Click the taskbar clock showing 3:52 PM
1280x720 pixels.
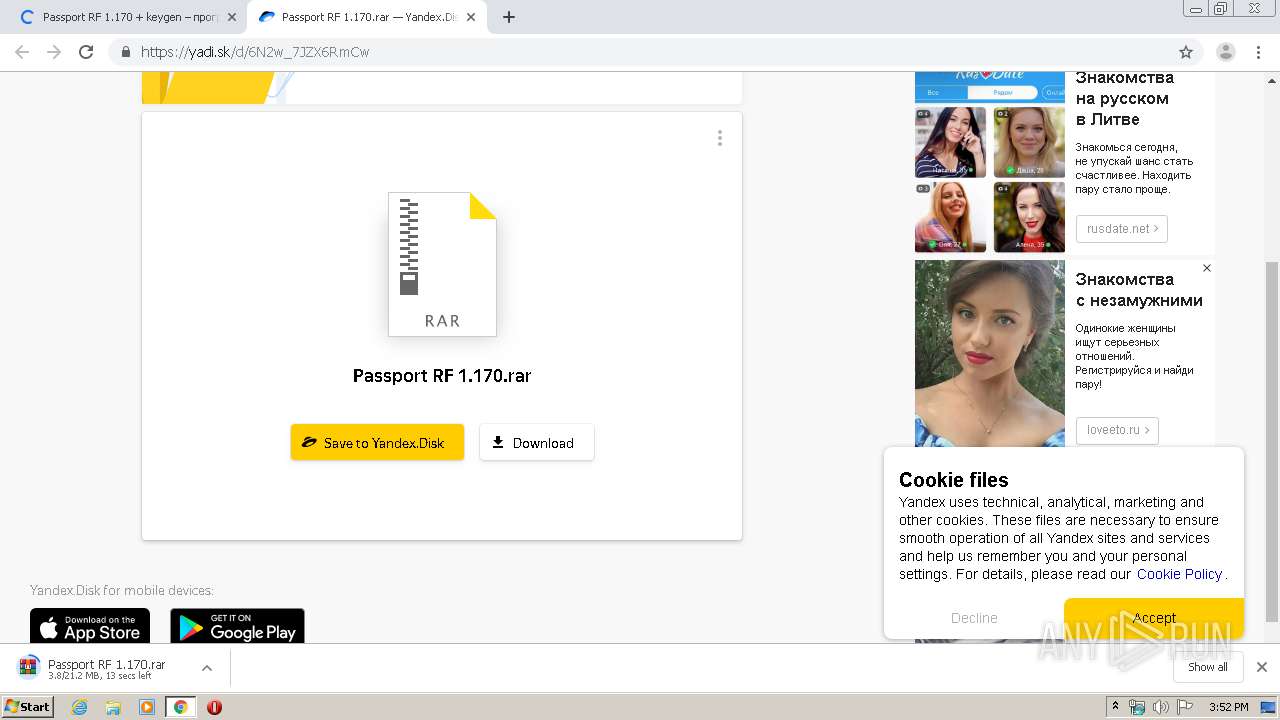tap(1229, 707)
